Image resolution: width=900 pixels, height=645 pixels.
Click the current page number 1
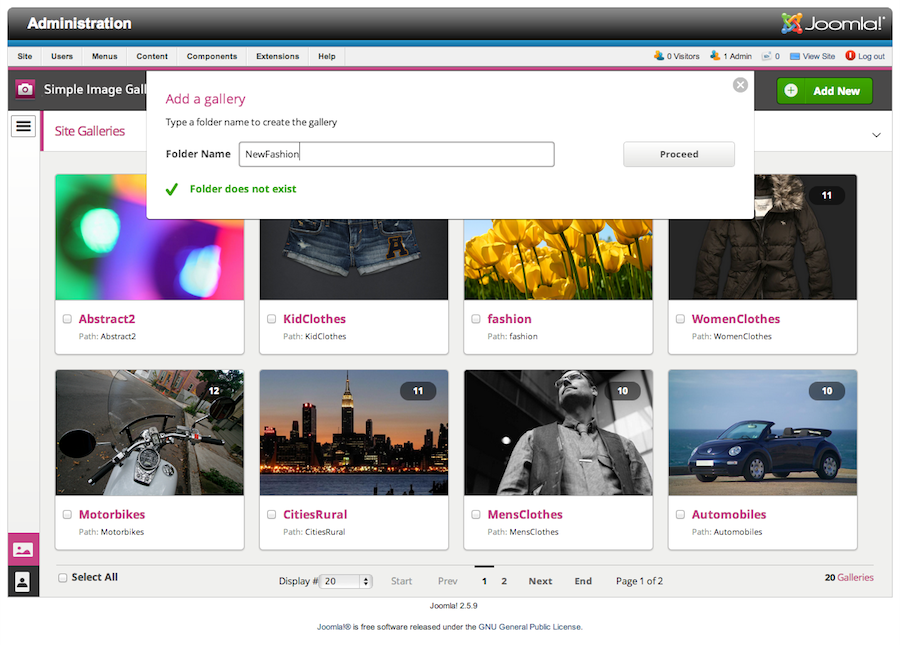[x=484, y=581]
